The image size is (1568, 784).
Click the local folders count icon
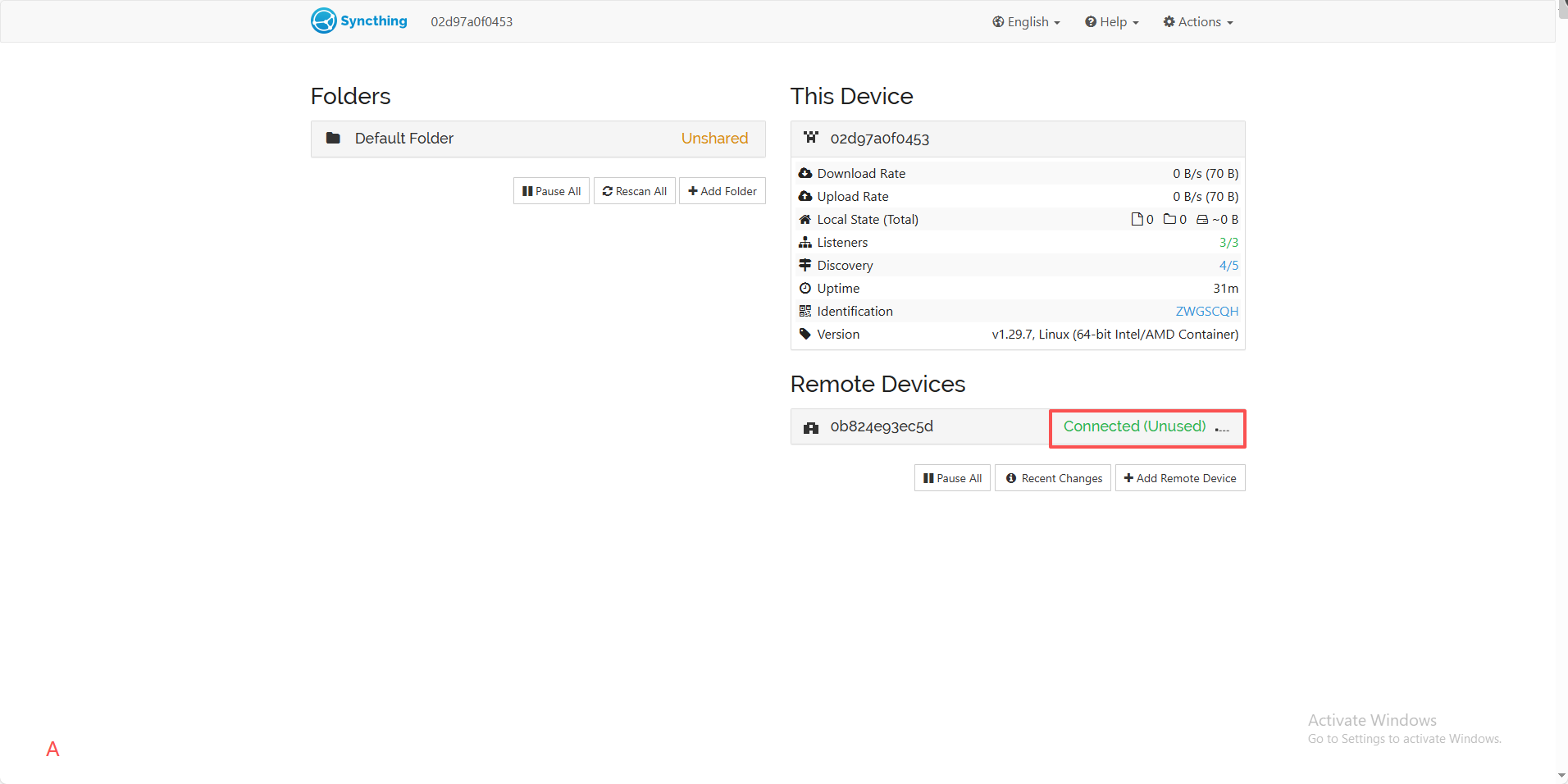tap(1169, 219)
